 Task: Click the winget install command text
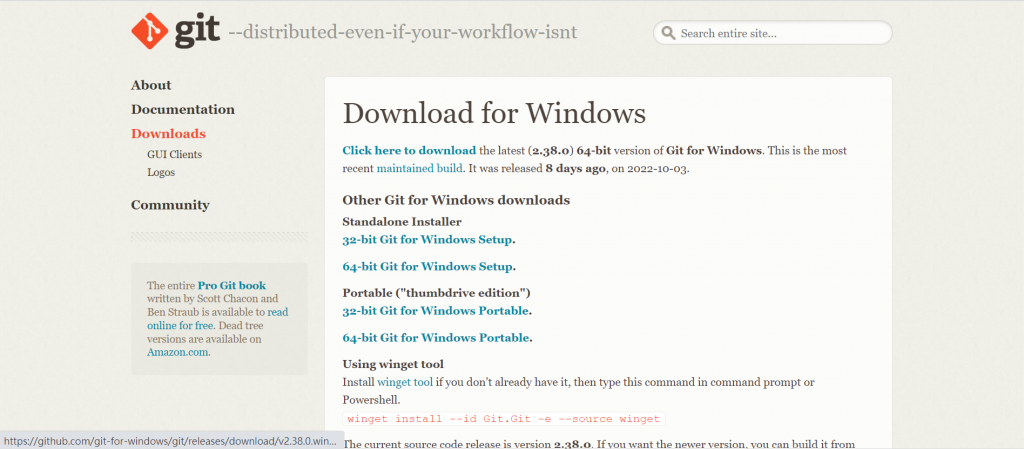tap(504, 419)
